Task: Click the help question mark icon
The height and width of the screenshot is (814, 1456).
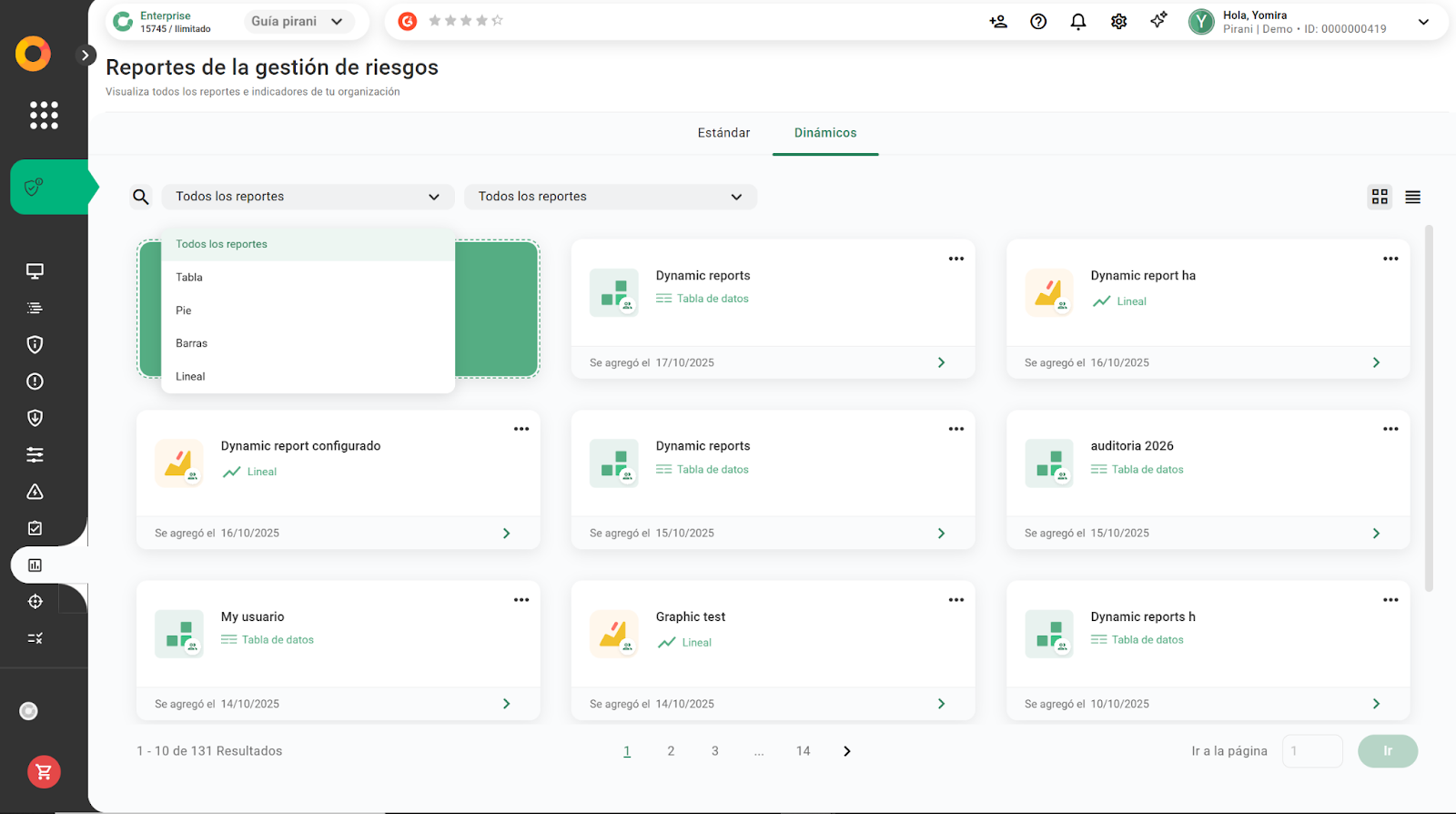Action: point(1038,22)
